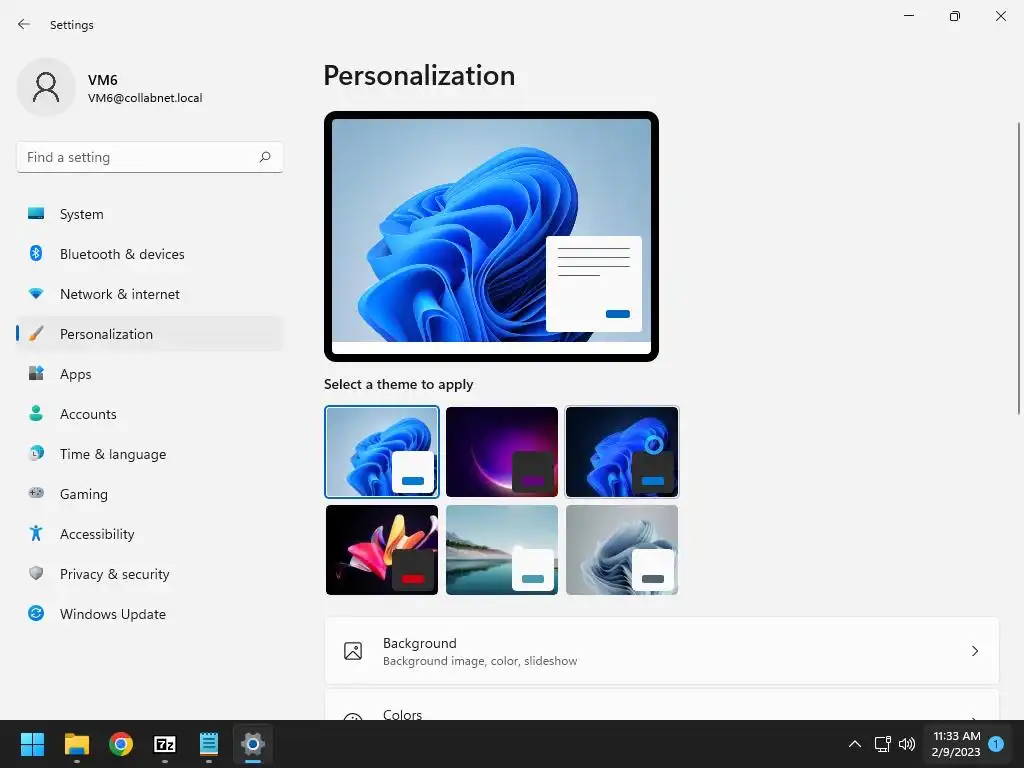Click the Apps icon in sidebar
1024x768 pixels.
36,374
